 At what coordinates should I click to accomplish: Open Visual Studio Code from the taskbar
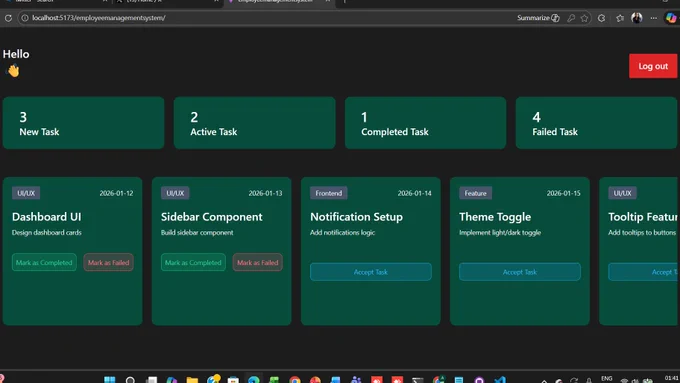(x=500, y=380)
